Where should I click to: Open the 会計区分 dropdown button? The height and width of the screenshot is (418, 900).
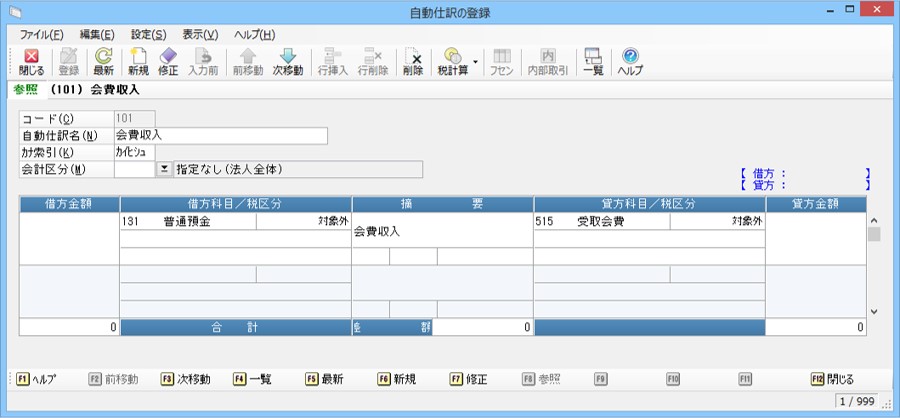(x=164, y=169)
